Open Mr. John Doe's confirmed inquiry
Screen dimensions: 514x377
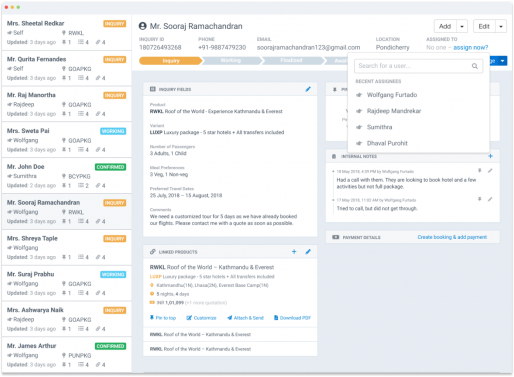coord(67,176)
